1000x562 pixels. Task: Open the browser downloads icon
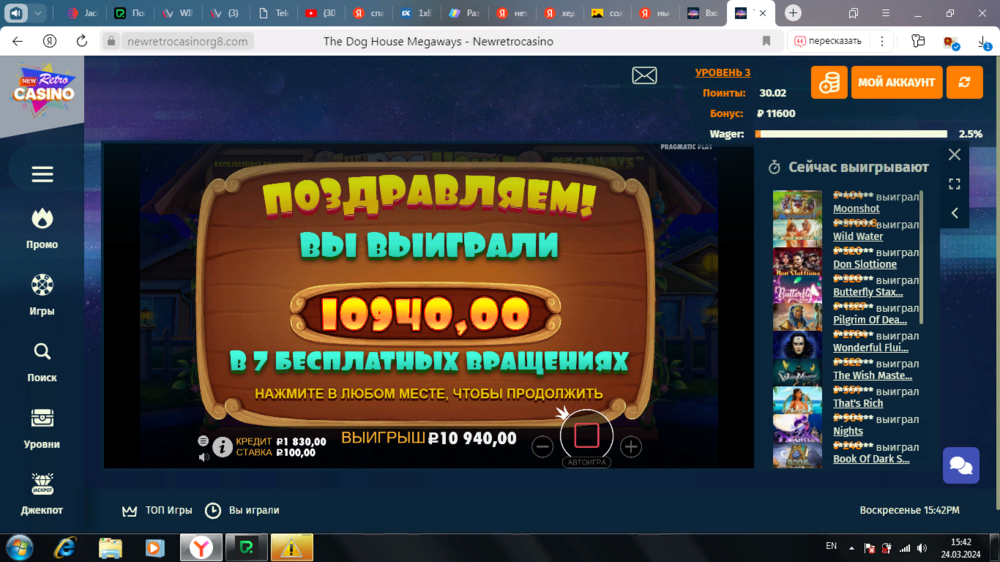point(983,42)
